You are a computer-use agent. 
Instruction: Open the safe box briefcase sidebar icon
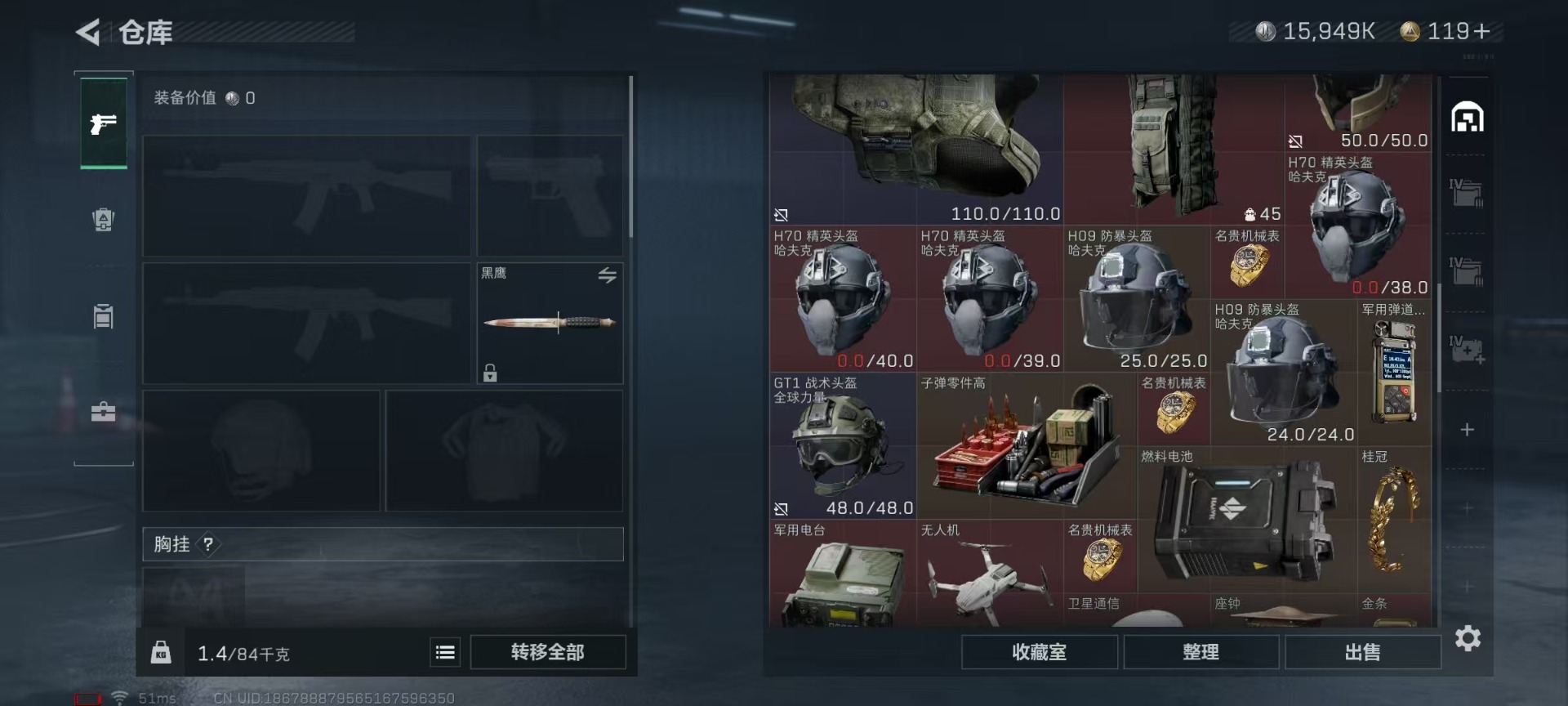tap(104, 412)
